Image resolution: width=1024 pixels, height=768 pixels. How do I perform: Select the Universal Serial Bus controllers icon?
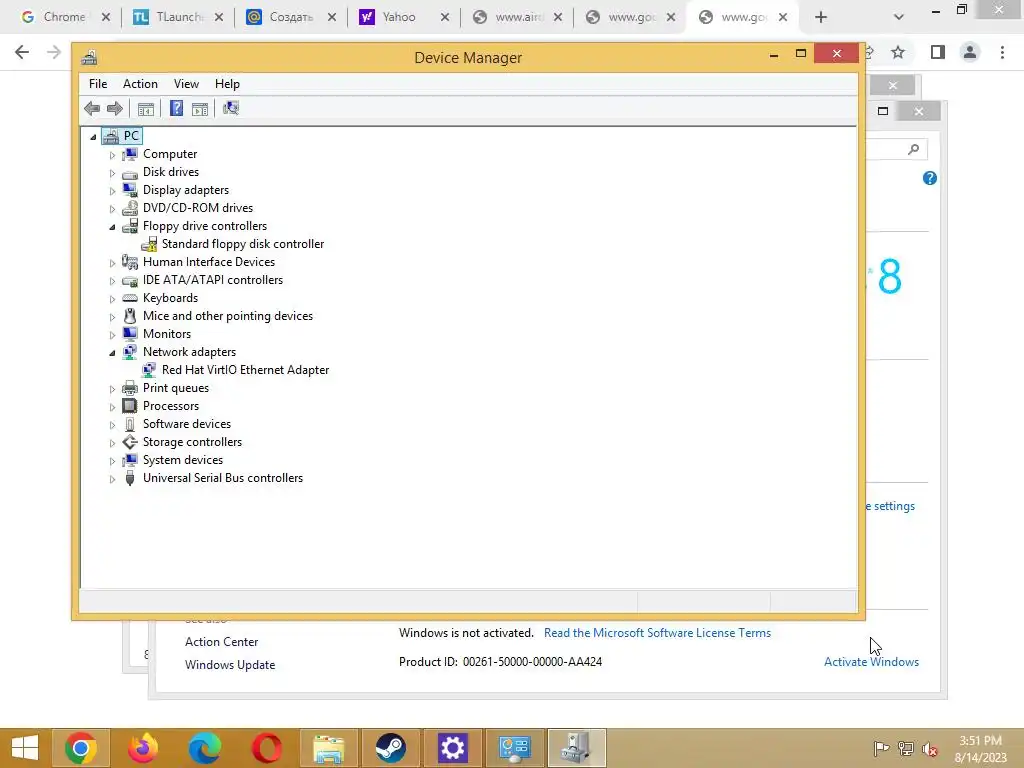(130, 478)
